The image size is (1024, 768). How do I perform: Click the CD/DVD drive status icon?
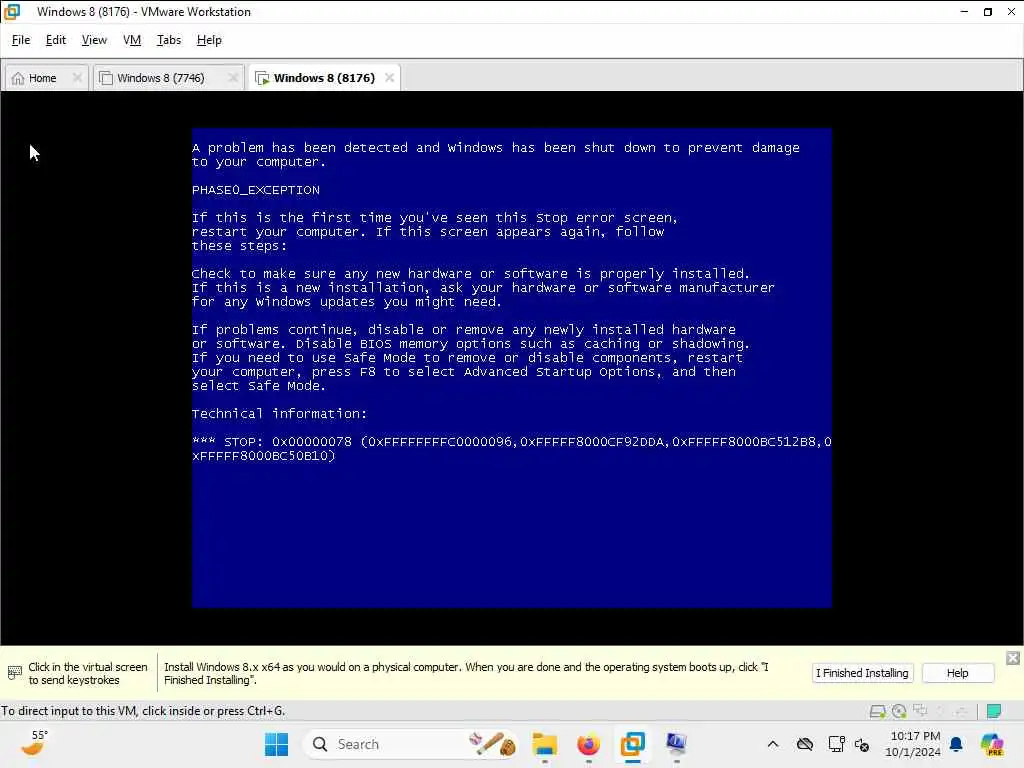(899, 711)
